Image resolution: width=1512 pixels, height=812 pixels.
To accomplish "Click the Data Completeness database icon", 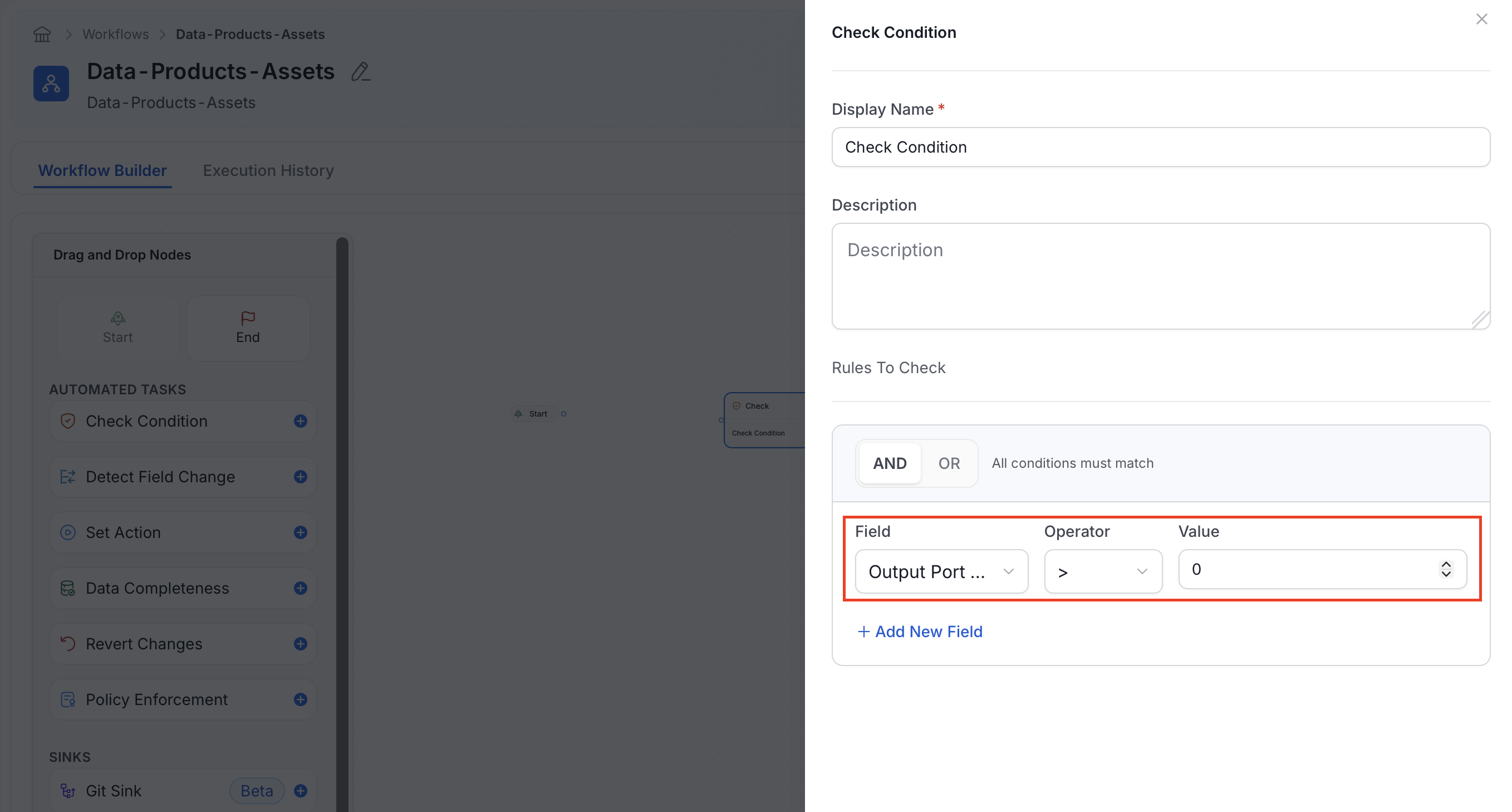I will (x=68, y=588).
